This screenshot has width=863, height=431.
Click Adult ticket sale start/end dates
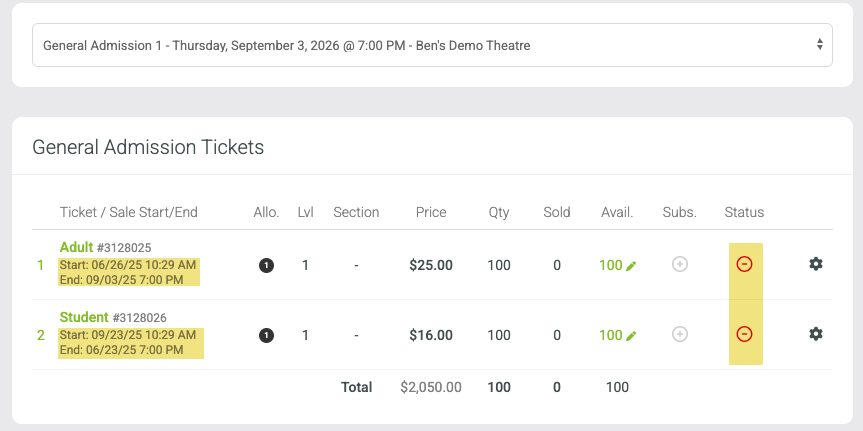(x=129, y=272)
